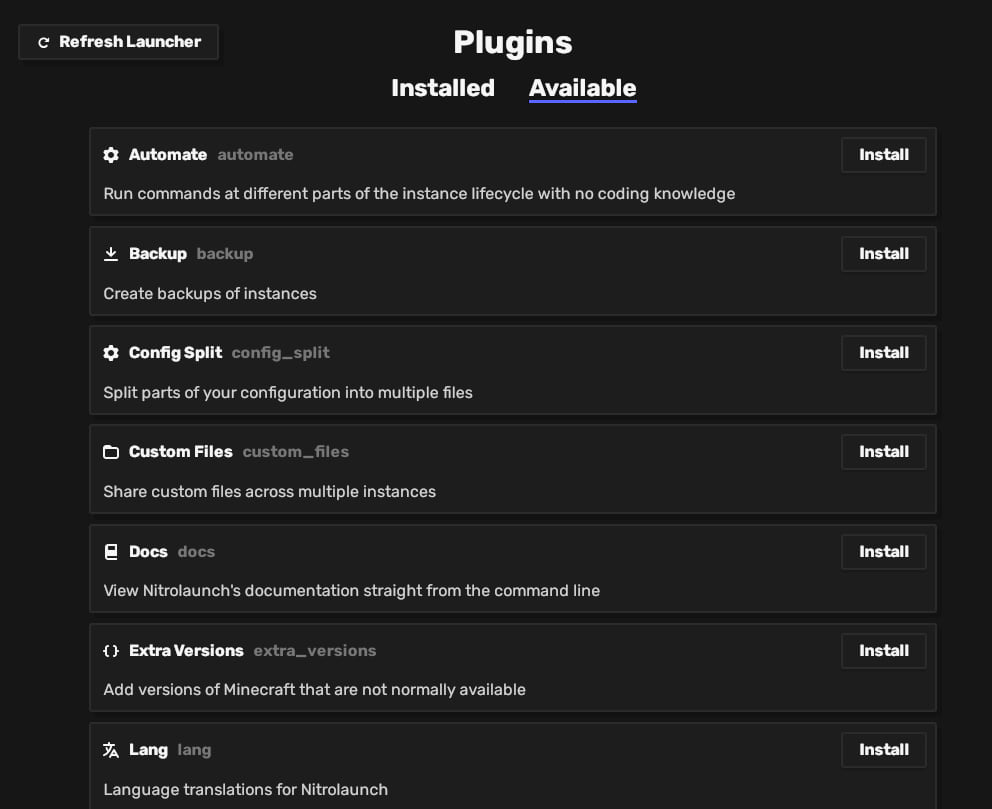This screenshot has height=809, width=992.
Task: Switch to the Installed tab
Action: point(443,88)
